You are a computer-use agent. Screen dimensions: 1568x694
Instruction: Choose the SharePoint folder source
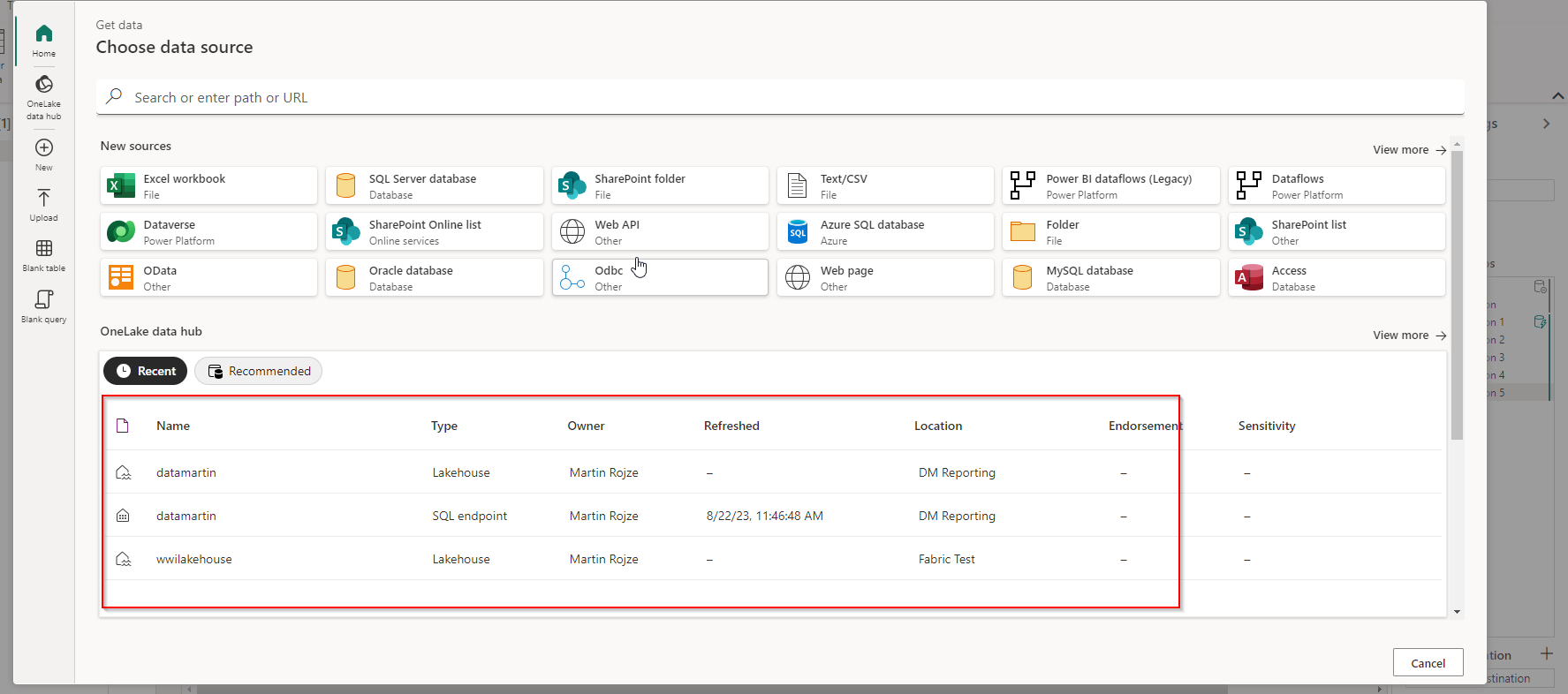tap(660, 186)
